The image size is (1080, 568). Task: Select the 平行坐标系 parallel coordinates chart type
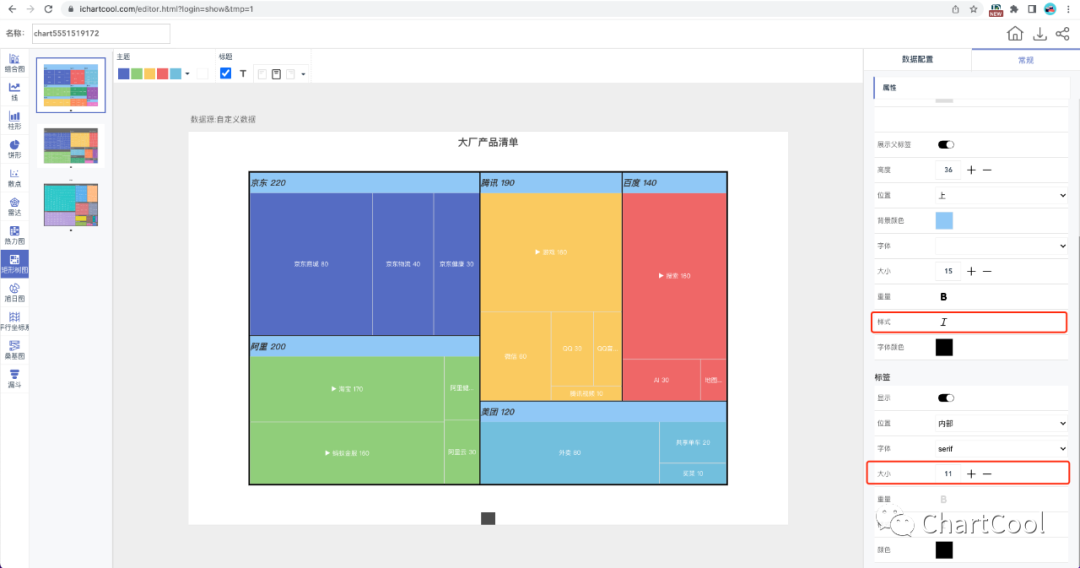click(x=14, y=321)
